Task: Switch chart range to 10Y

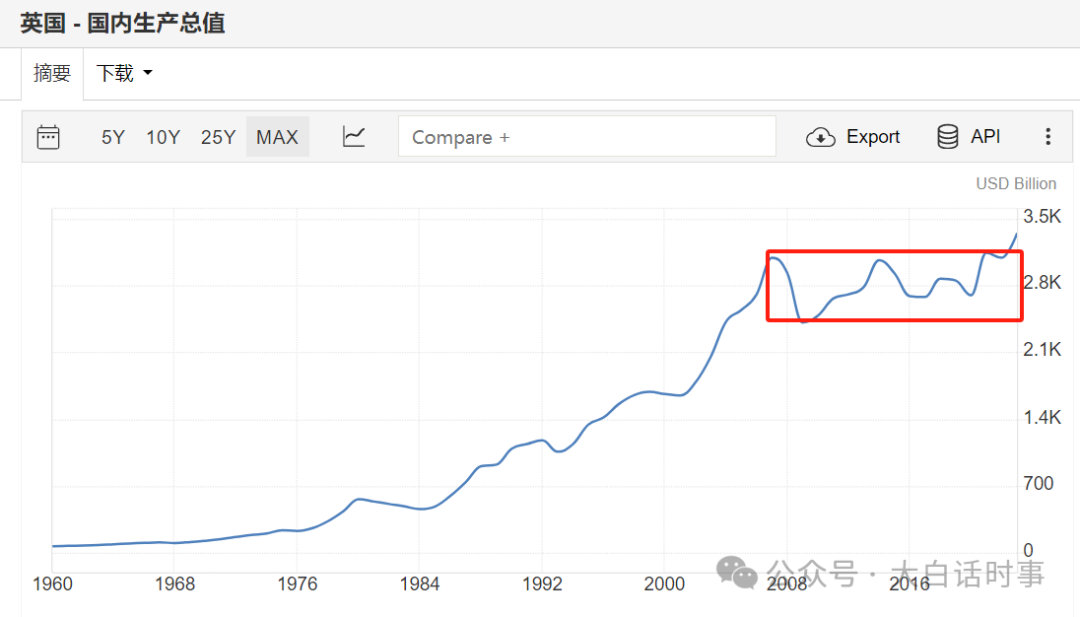Action: (163, 137)
